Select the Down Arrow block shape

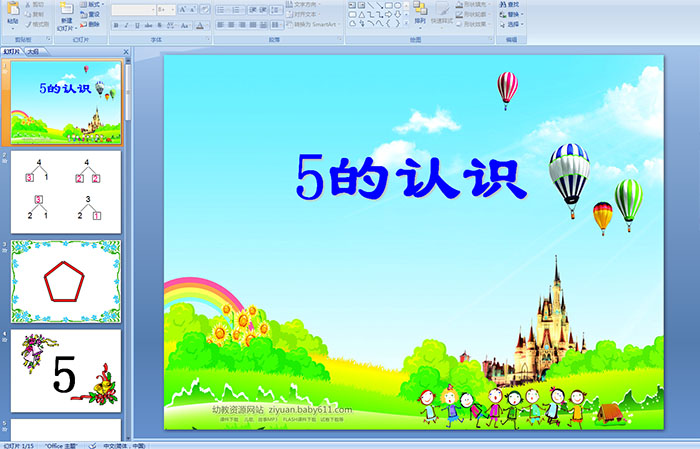point(398,14)
